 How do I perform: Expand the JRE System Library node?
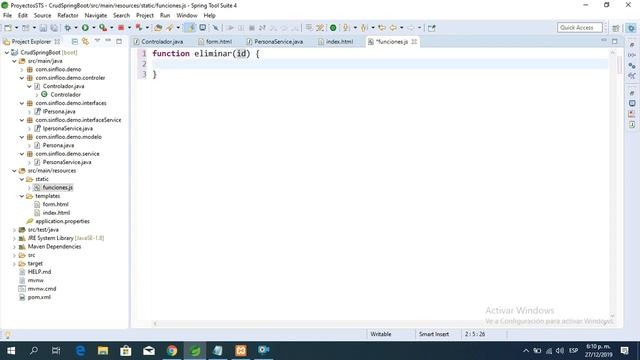click(x=14, y=238)
